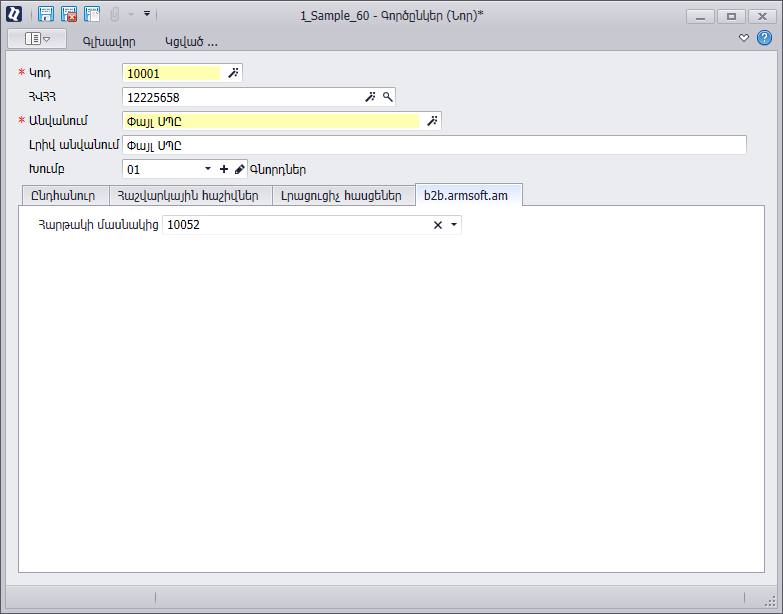Open the Գլխավոր ribbon tab
The image size is (783, 614).
point(109,42)
